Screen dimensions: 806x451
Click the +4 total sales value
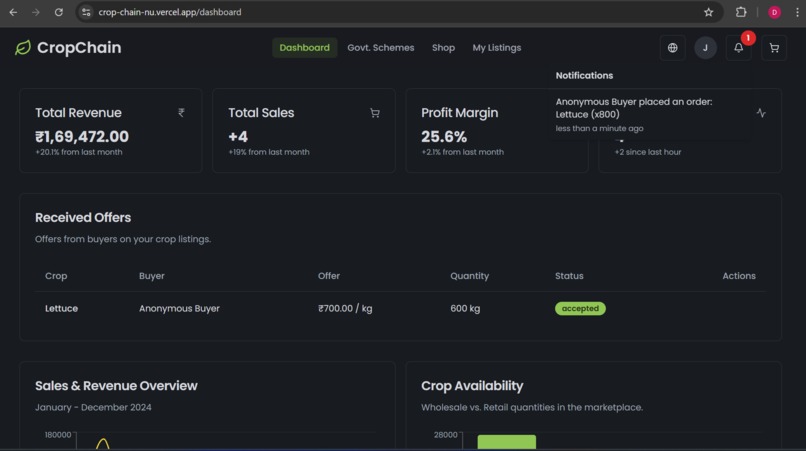click(x=238, y=136)
